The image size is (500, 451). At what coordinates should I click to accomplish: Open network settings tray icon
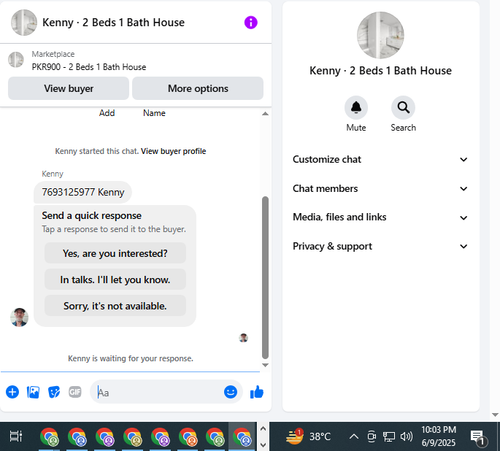389,436
